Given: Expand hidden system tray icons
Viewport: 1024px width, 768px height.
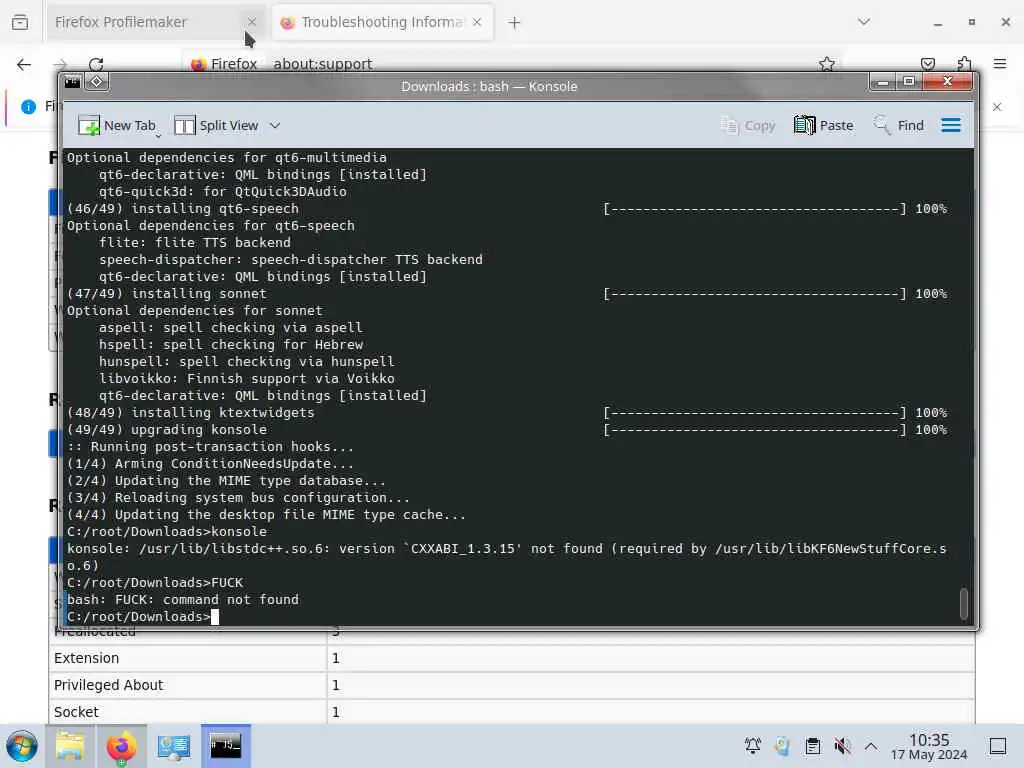Looking at the screenshot, I should tap(871, 746).
